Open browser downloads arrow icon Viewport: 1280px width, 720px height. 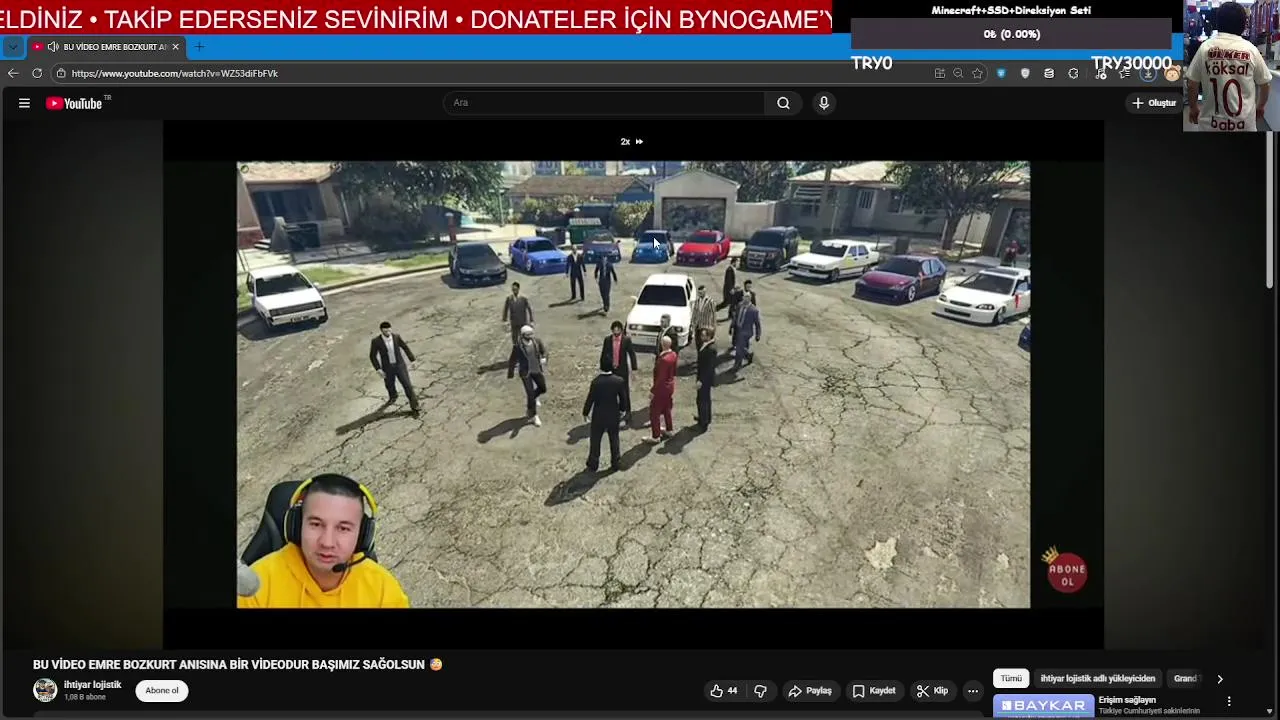point(1149,74)
